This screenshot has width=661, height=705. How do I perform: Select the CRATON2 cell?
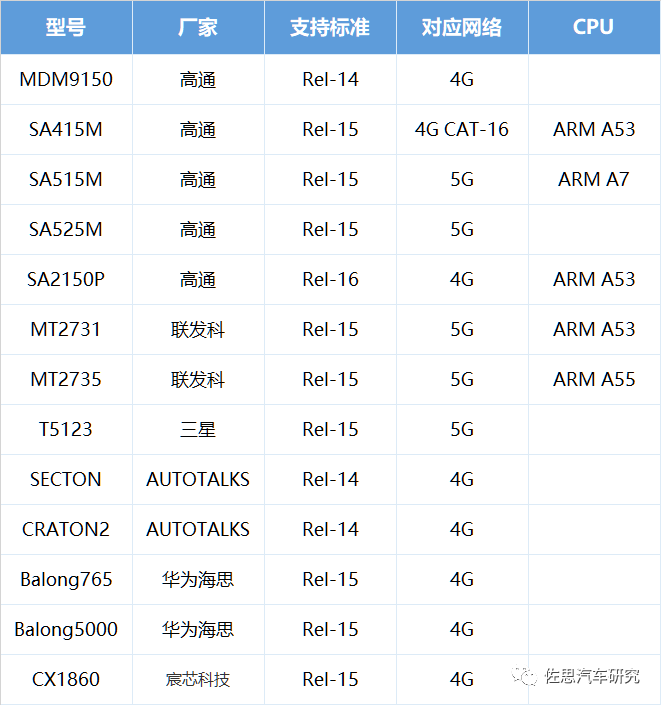click(66, 529)
